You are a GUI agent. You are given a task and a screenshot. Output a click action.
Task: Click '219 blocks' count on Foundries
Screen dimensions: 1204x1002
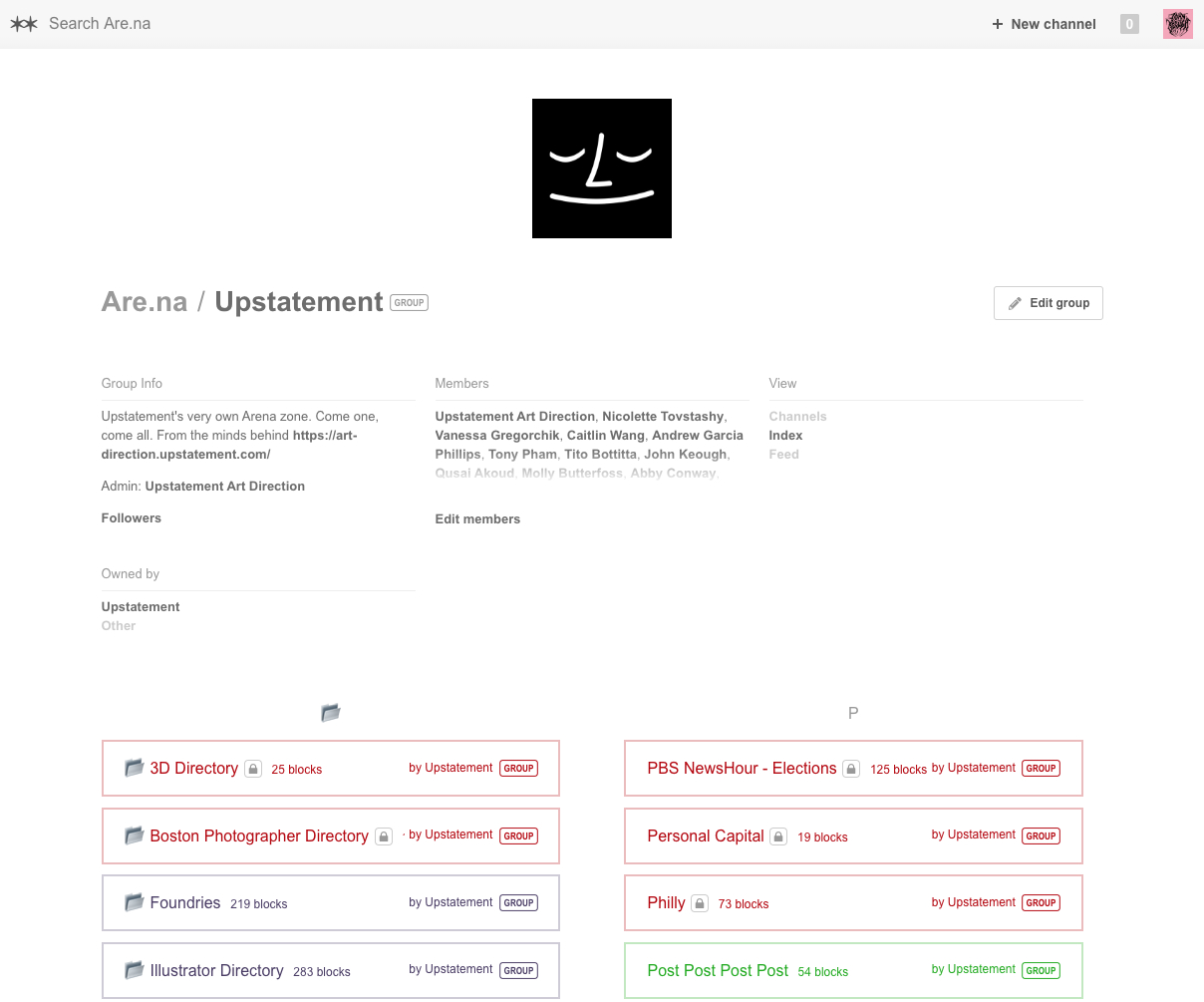[x=259, y=904]
